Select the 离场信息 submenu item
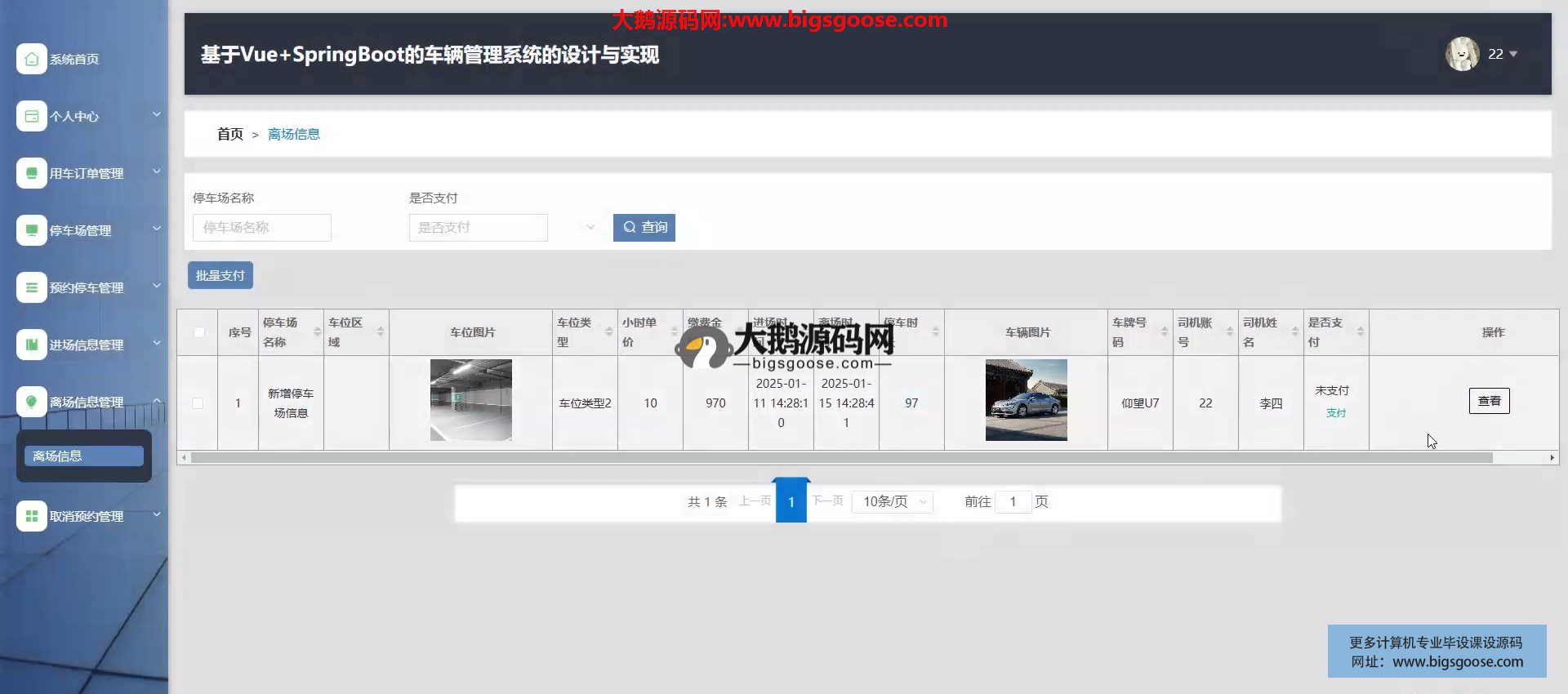 83,456
